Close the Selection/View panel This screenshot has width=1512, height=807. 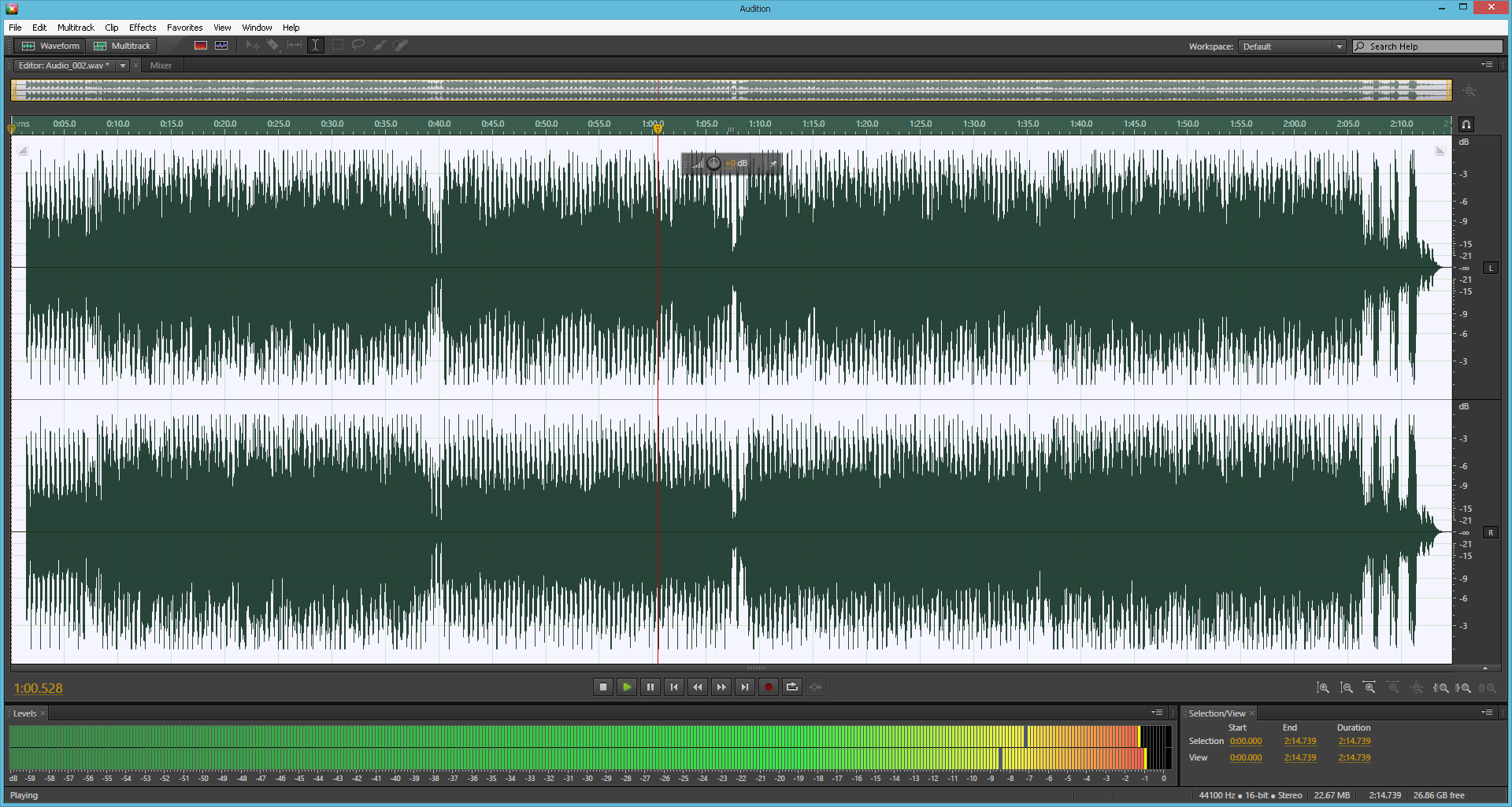click(1251, 713)
